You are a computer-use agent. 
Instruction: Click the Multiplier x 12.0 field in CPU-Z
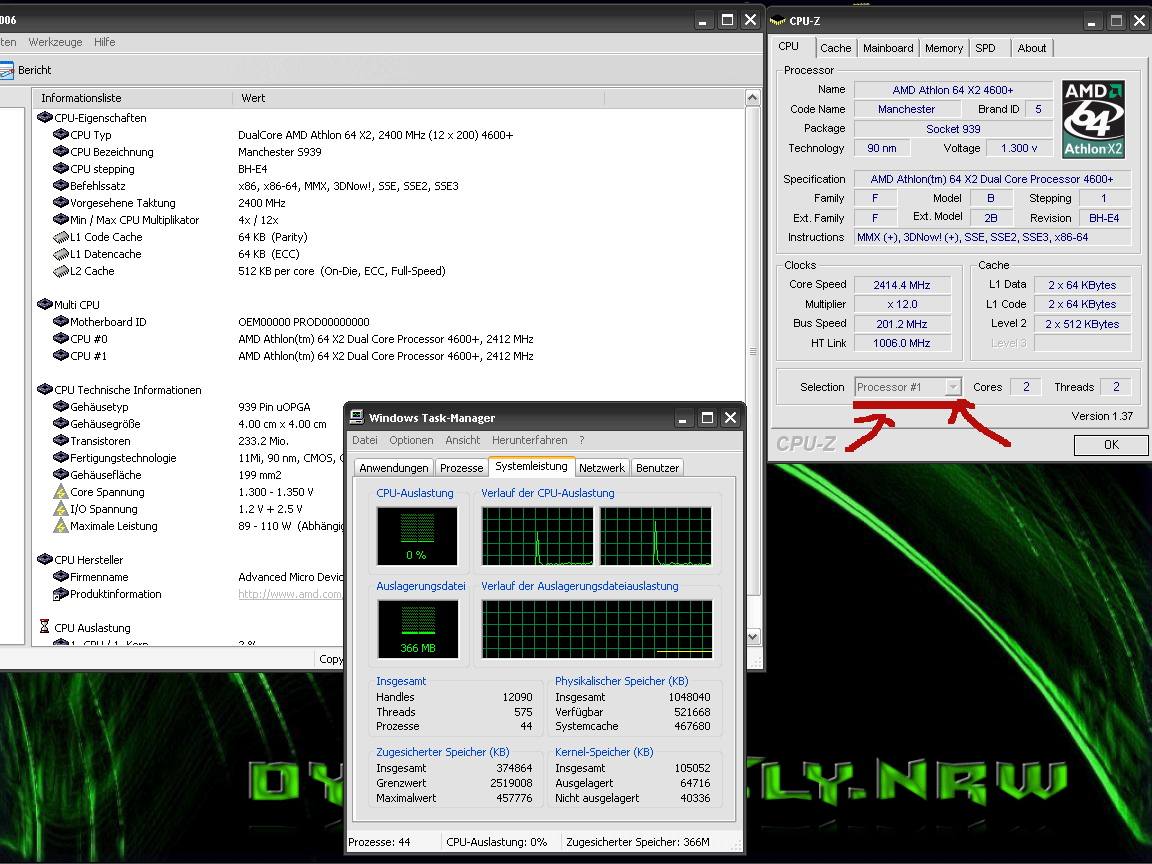[x=901, y=304]
